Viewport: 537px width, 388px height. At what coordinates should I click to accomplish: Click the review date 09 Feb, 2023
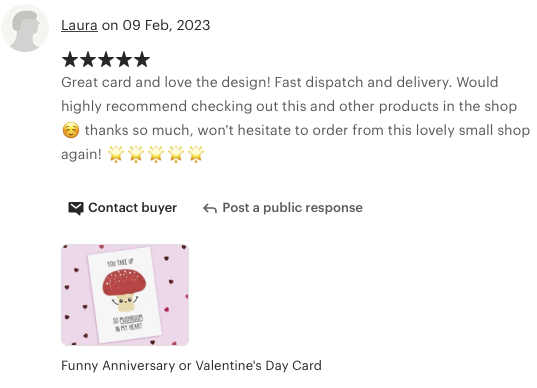(166, 25)
